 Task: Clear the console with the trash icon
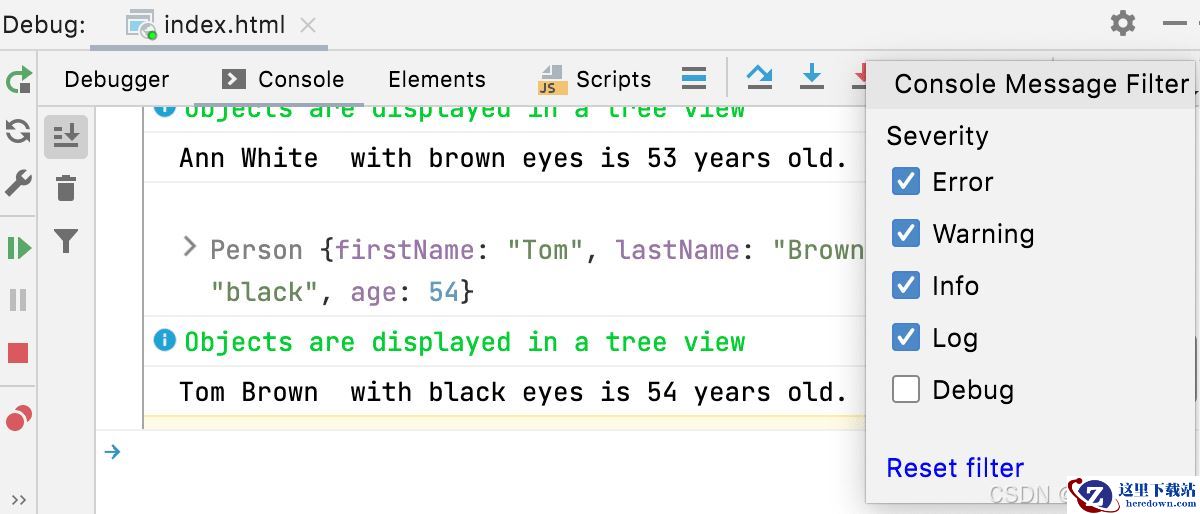(66, 188)
